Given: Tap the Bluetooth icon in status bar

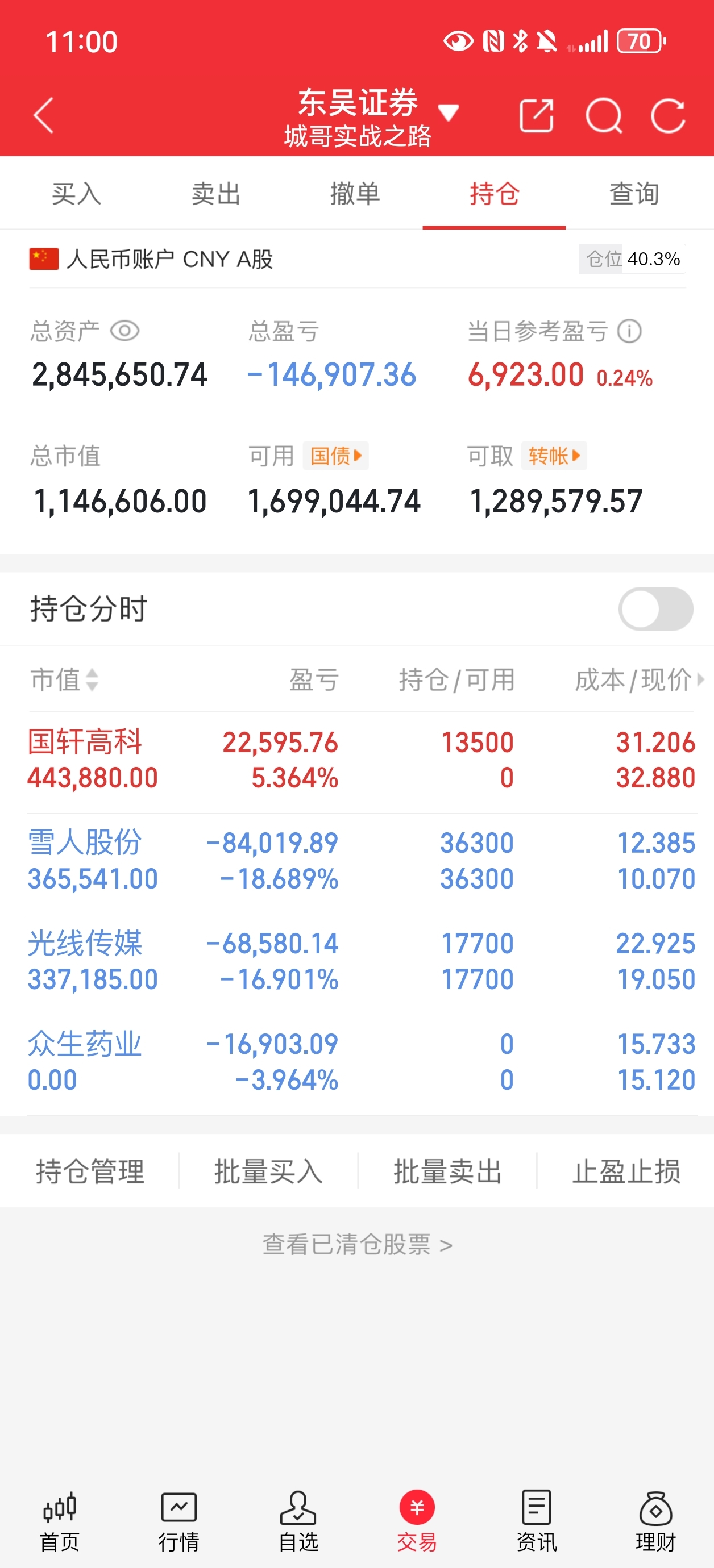Looking at the screenshot, I should coord(520,41).
